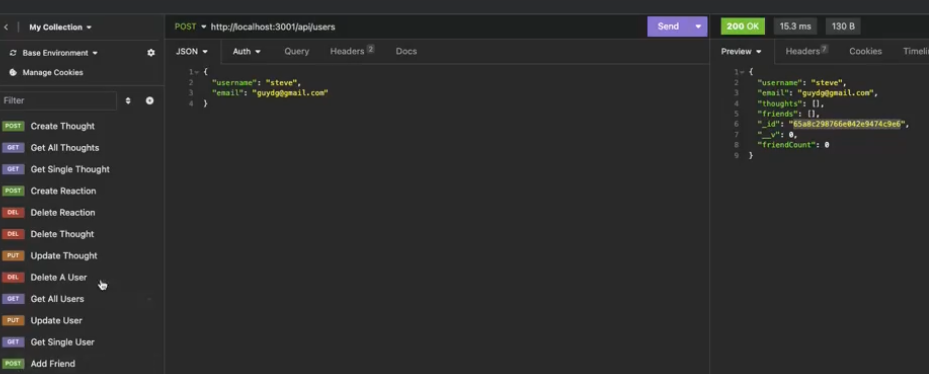The height and width of the screenshot is (374, 929).
Task: Click the DEL badge of Delete Reaction
Action: (x=13, y=213)
